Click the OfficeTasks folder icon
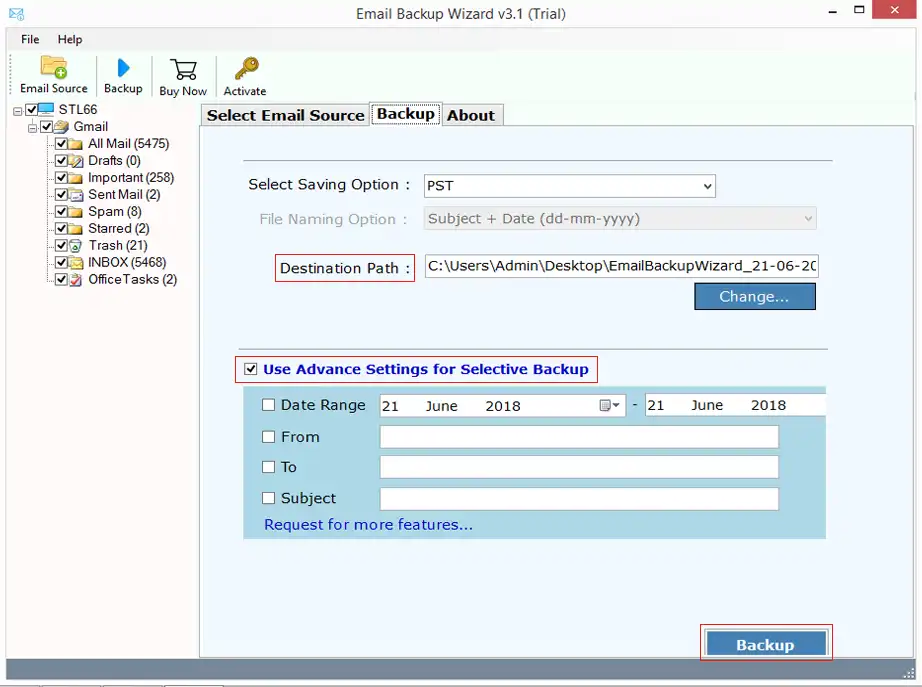This screenshot has width=922, height=687. click(x=75, y=280)
